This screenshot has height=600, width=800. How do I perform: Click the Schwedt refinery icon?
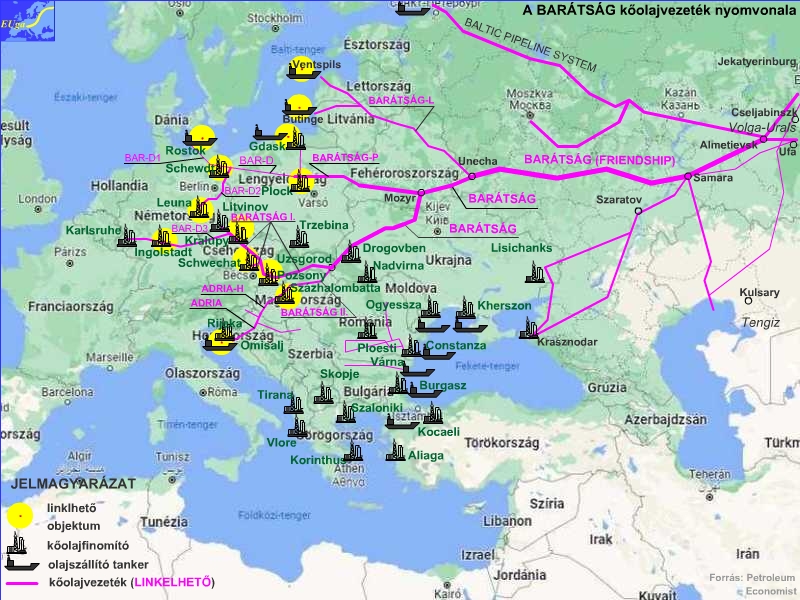click(x=219, y=167)
